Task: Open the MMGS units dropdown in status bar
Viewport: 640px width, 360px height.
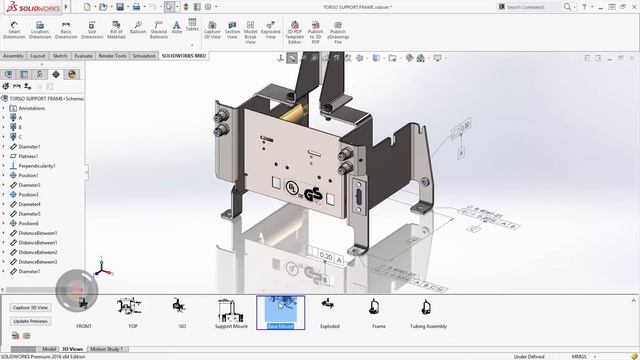Action: pyautogui.click(x=595, y=356)
